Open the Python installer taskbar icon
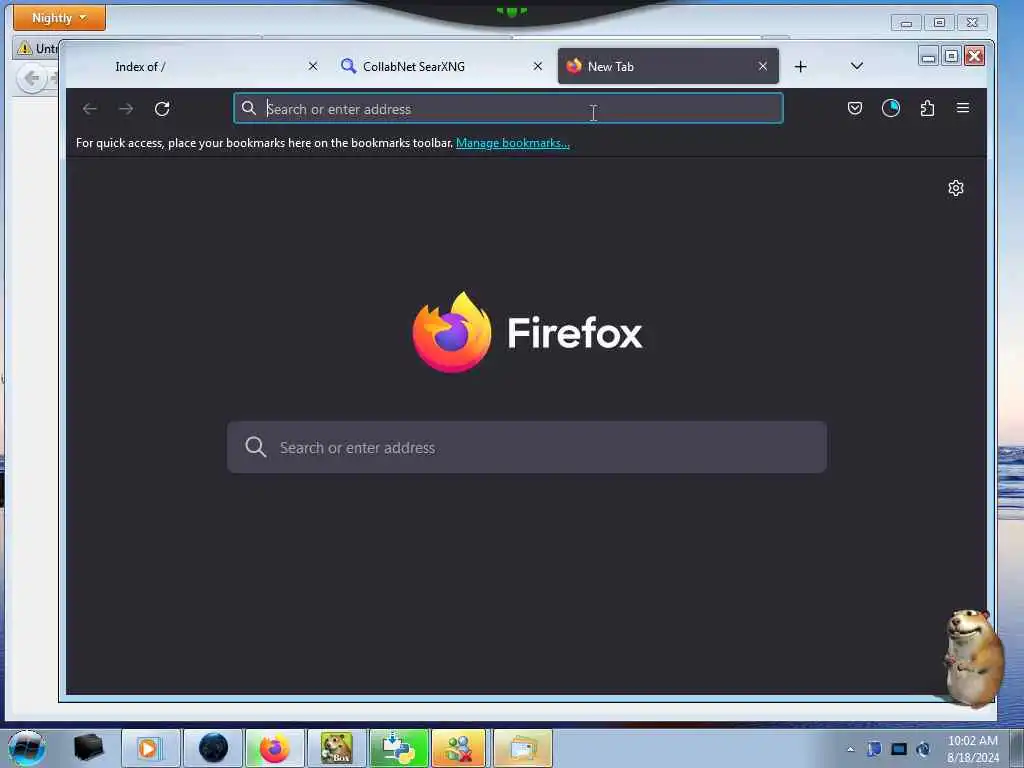The image size is (1024, 768). (x=398, y=748)
